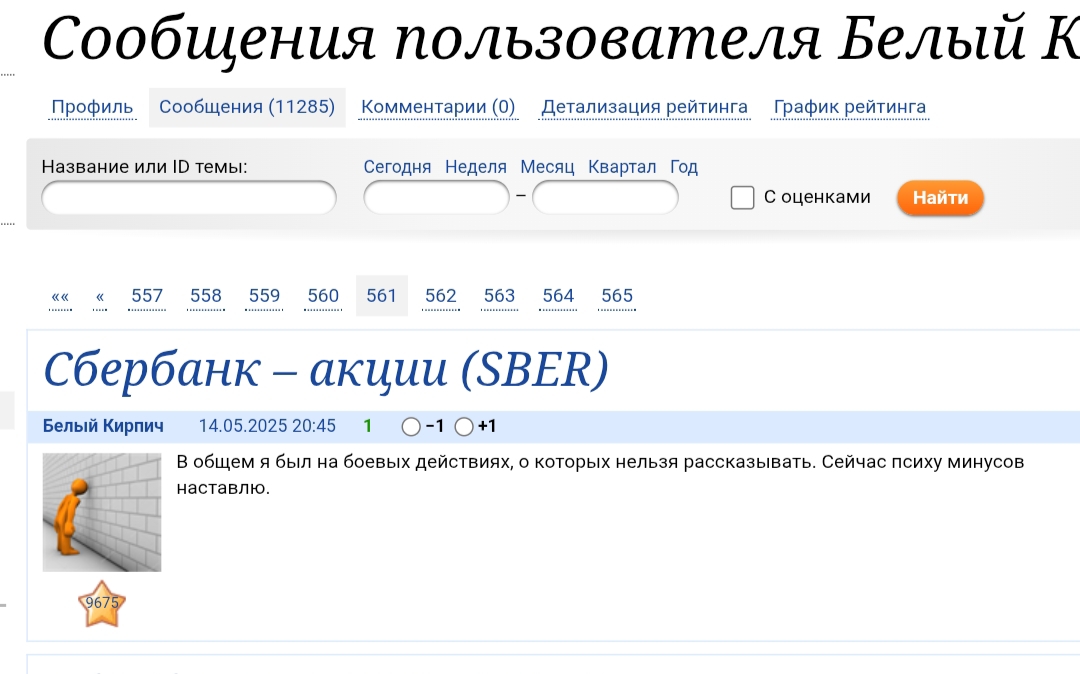Click the star rating badge 9675
The width and height of the screenshot is (1080, 674).
(102, 604)
